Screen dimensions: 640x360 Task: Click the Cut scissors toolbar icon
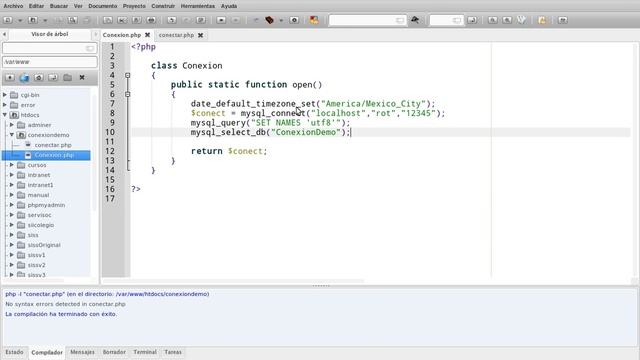click(x=122, y=20)
